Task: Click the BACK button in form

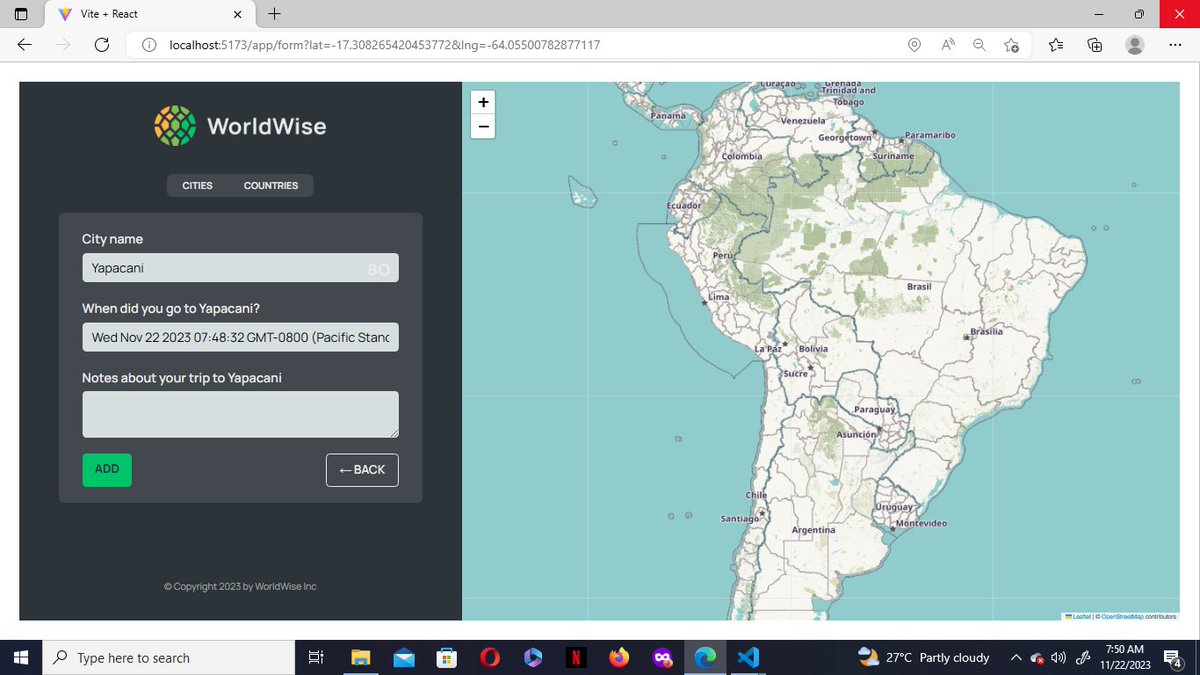Action: coord(362,470)
